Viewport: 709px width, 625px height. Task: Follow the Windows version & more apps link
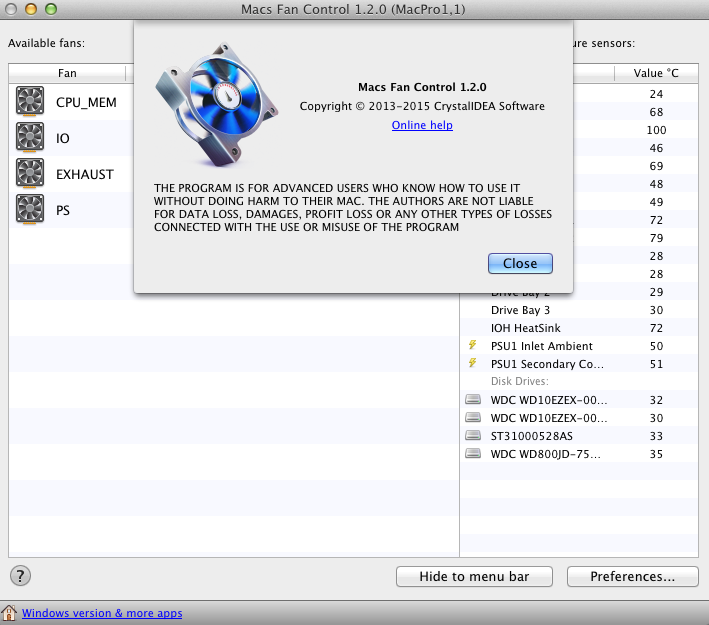point(102,613)
